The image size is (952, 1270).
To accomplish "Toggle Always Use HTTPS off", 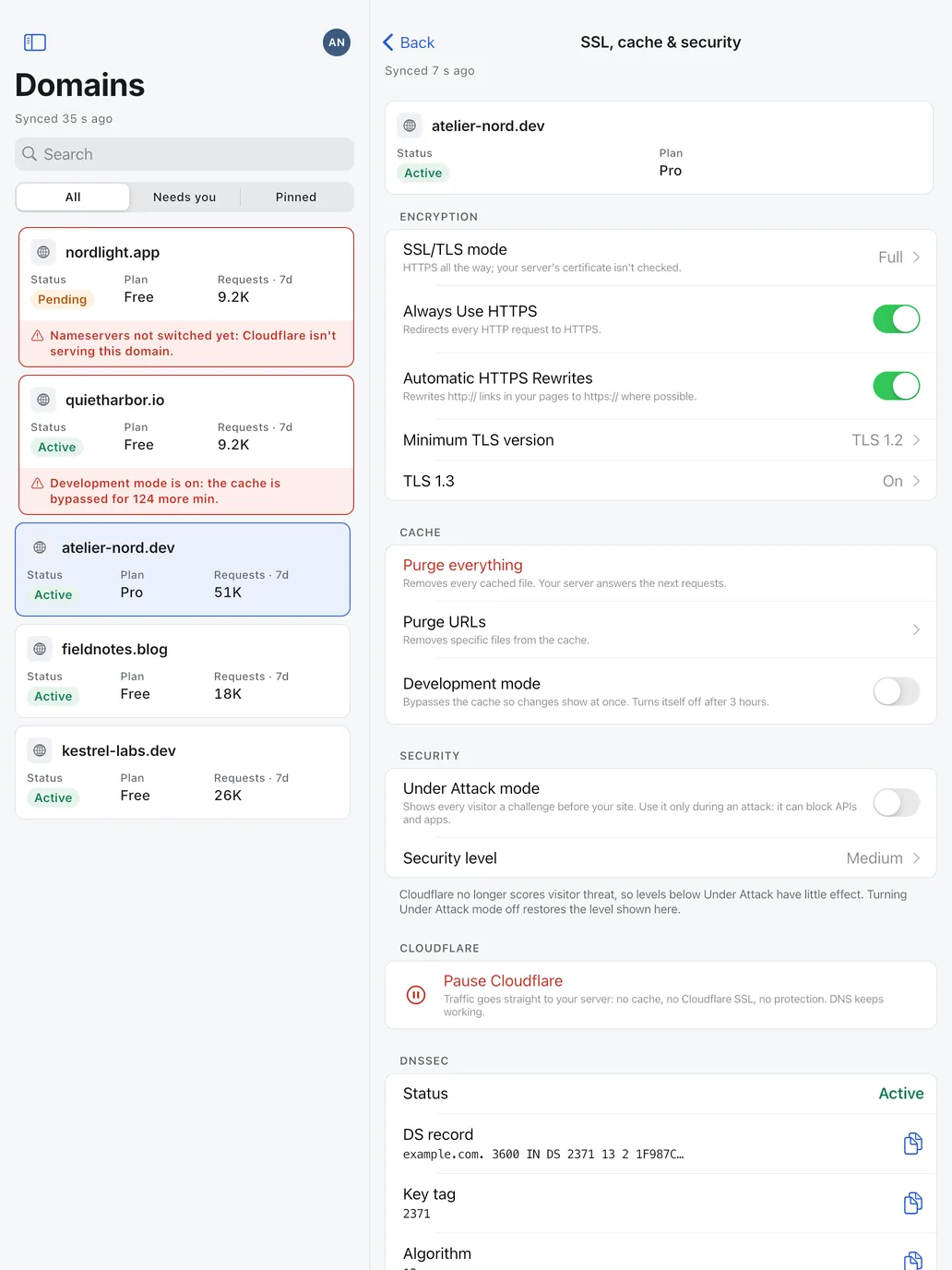I will point(897,319).
